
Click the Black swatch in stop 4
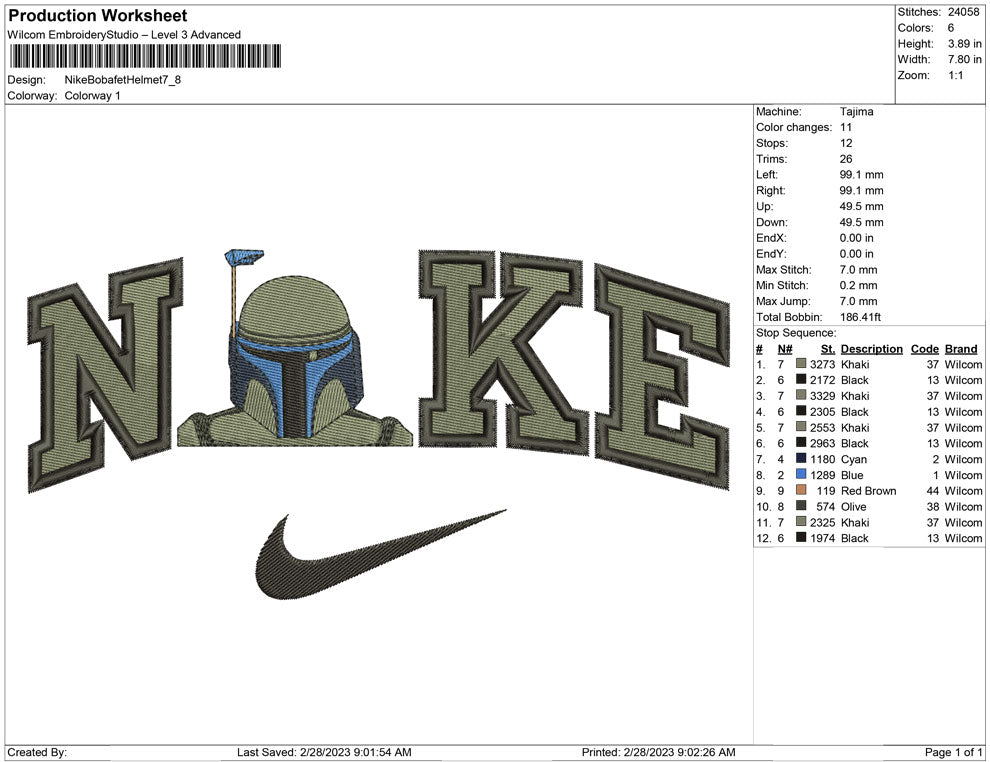[801, 411]
